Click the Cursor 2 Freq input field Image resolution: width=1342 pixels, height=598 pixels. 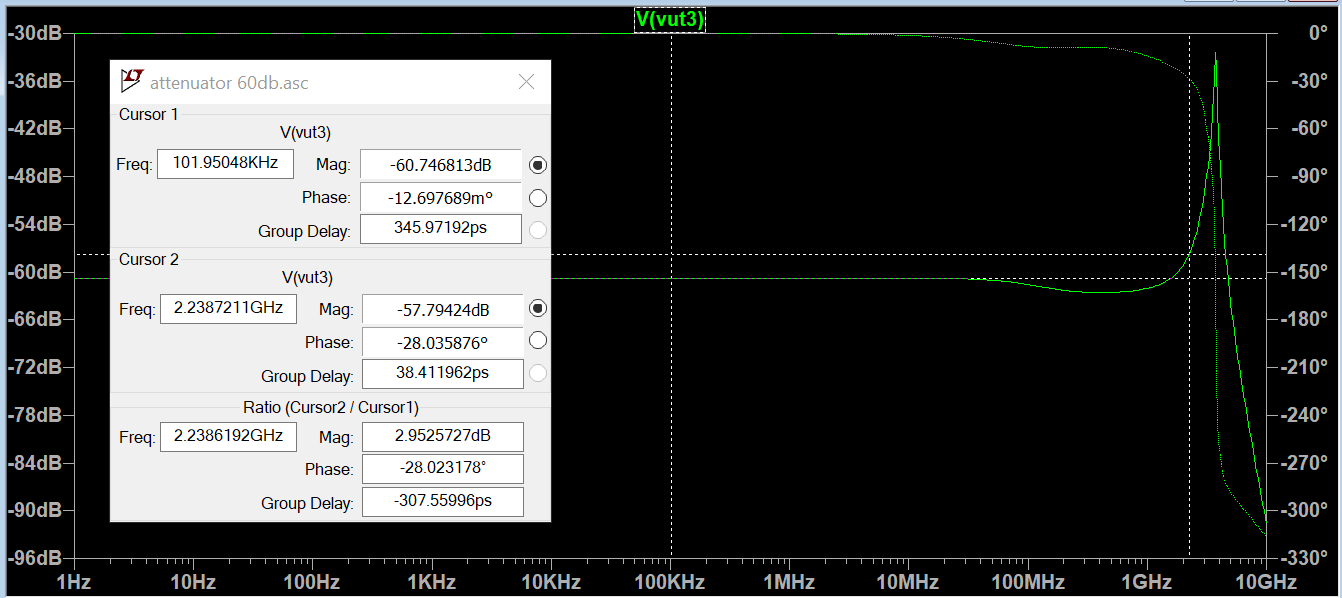click(228, 309)
